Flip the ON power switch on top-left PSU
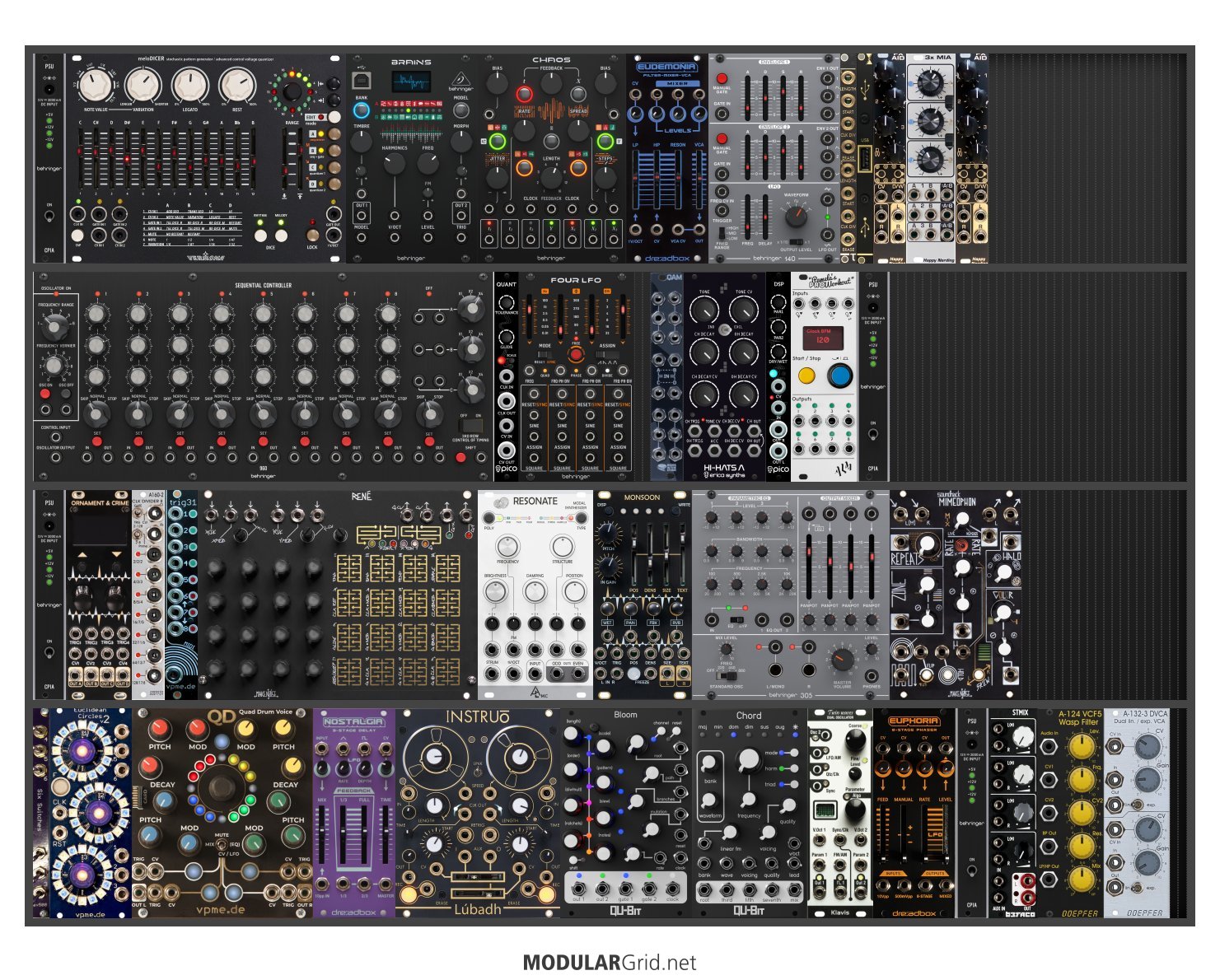 (49, 217)
